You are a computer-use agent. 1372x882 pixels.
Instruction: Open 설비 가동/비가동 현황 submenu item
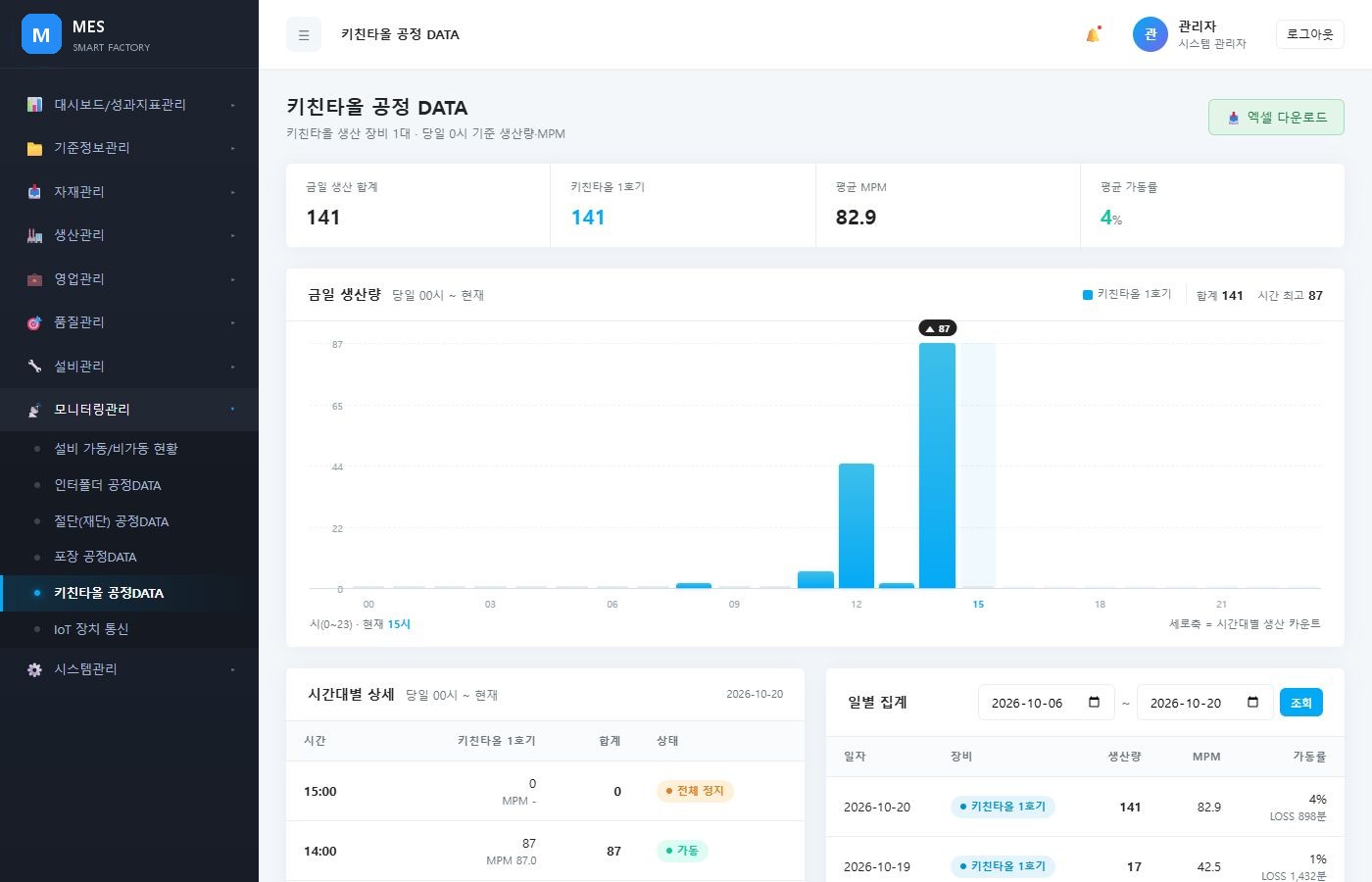(129, 449)
